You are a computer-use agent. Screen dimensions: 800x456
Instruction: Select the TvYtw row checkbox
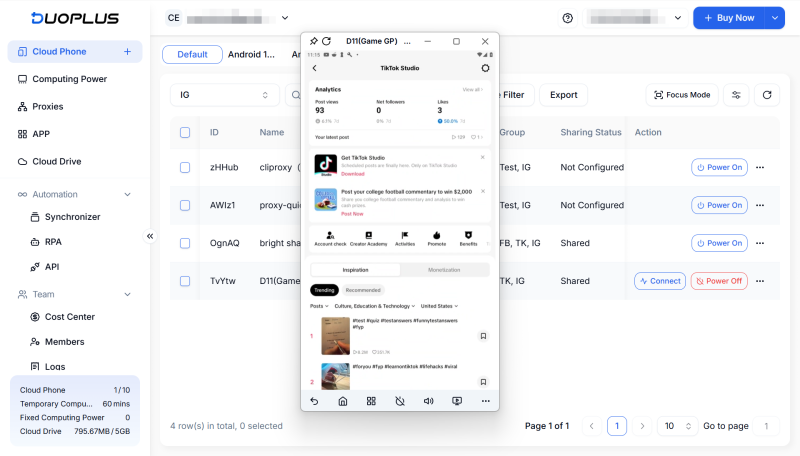pos(185,281)
